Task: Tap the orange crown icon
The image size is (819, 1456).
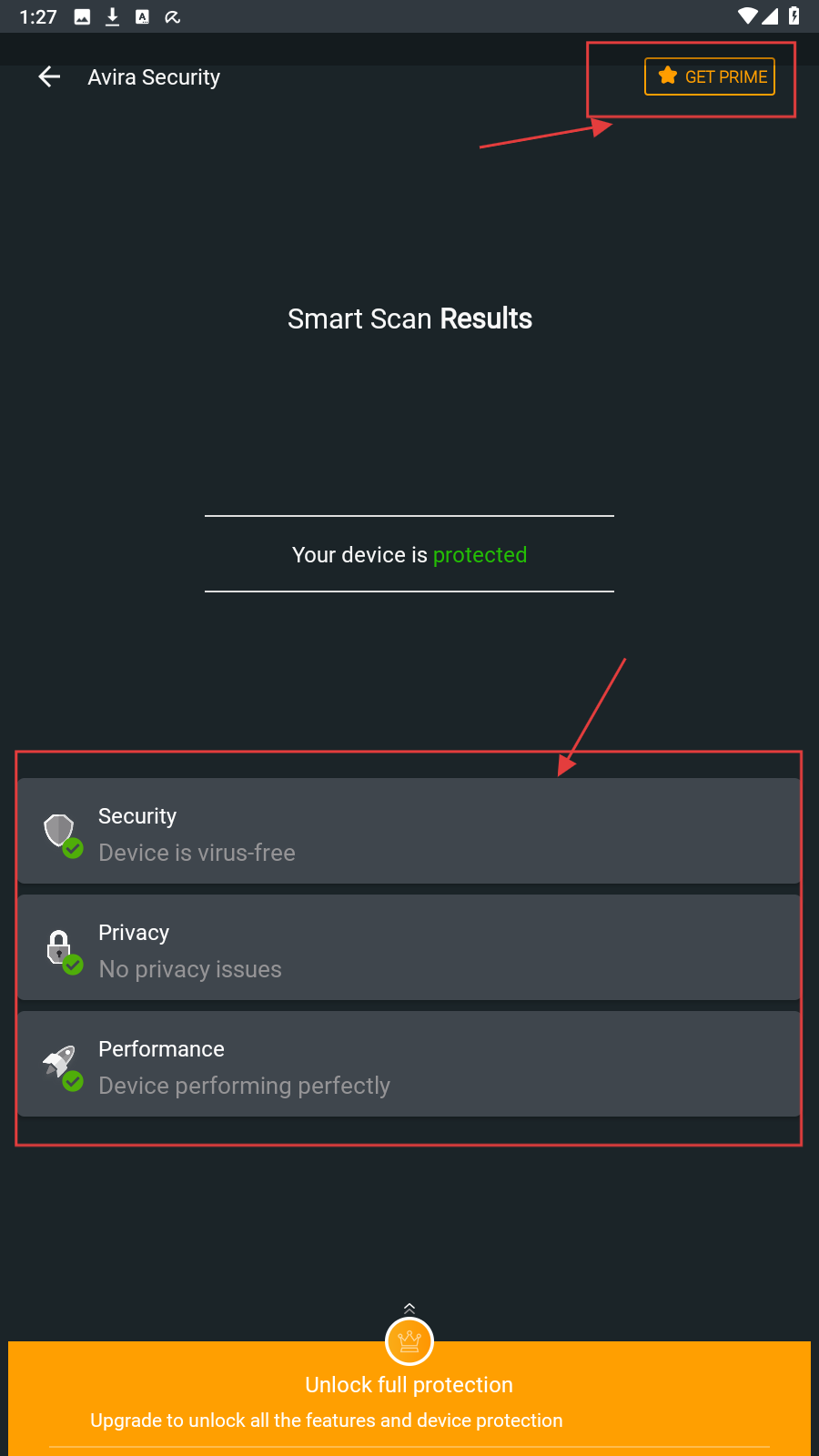Action: coord(409,1341)
